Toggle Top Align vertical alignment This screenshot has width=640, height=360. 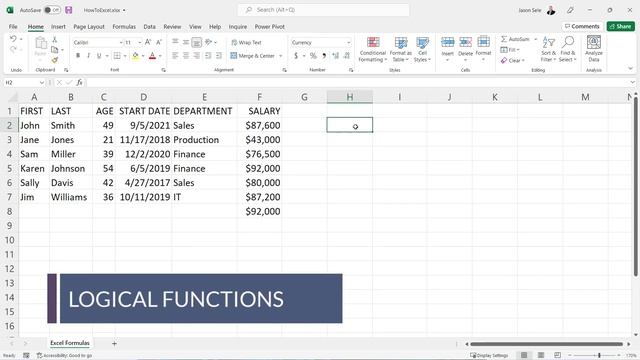tap(175, 42)
